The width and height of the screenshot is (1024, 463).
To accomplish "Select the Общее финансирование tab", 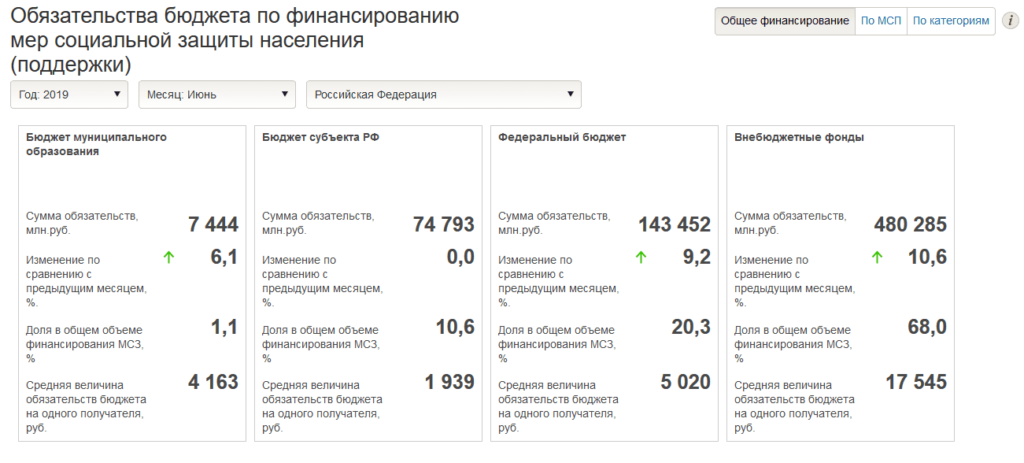I will [x=785, y=21].
